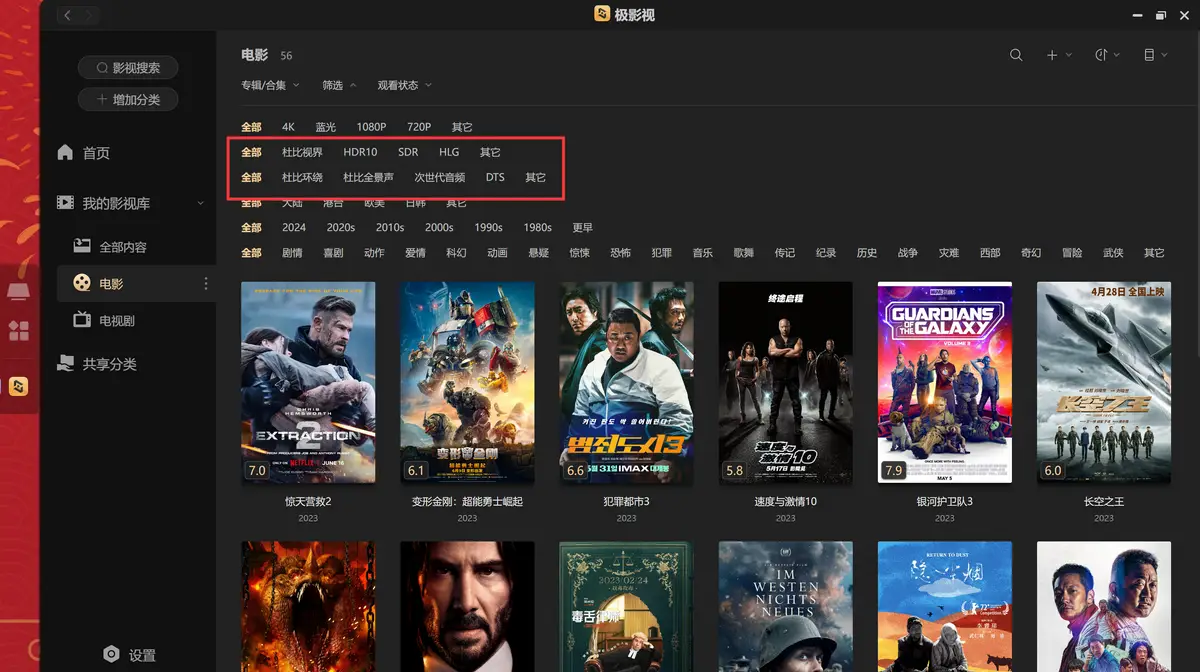
Task: Select 其它 in the DTS audio row
Action: 536,177
